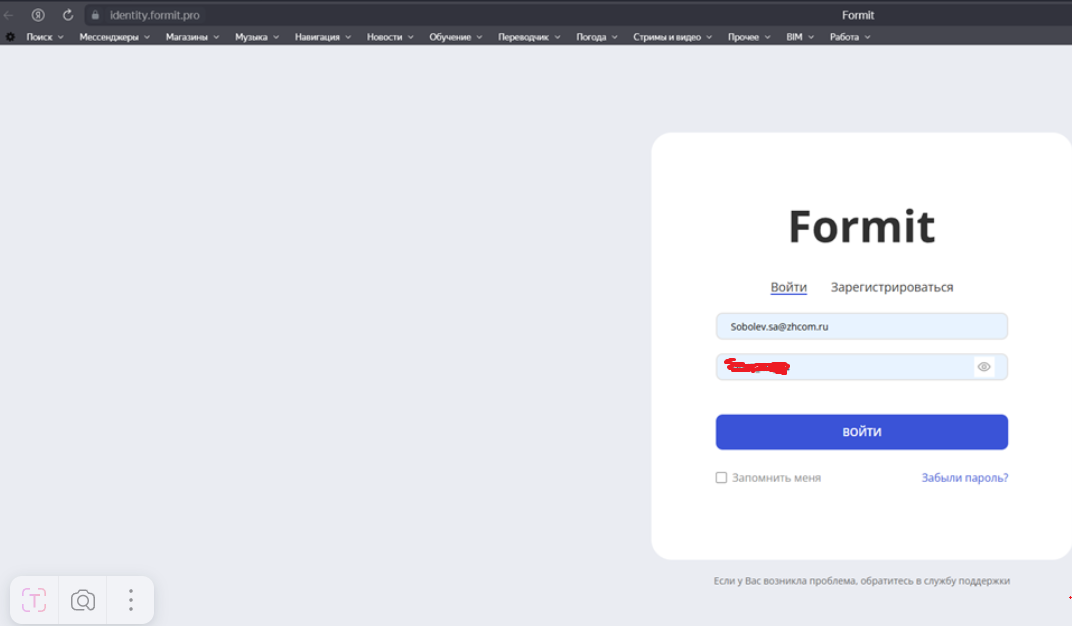This screenshot has width=1072, height=626.
Task: Click the text recognition T icon
Action: [34, 600]
